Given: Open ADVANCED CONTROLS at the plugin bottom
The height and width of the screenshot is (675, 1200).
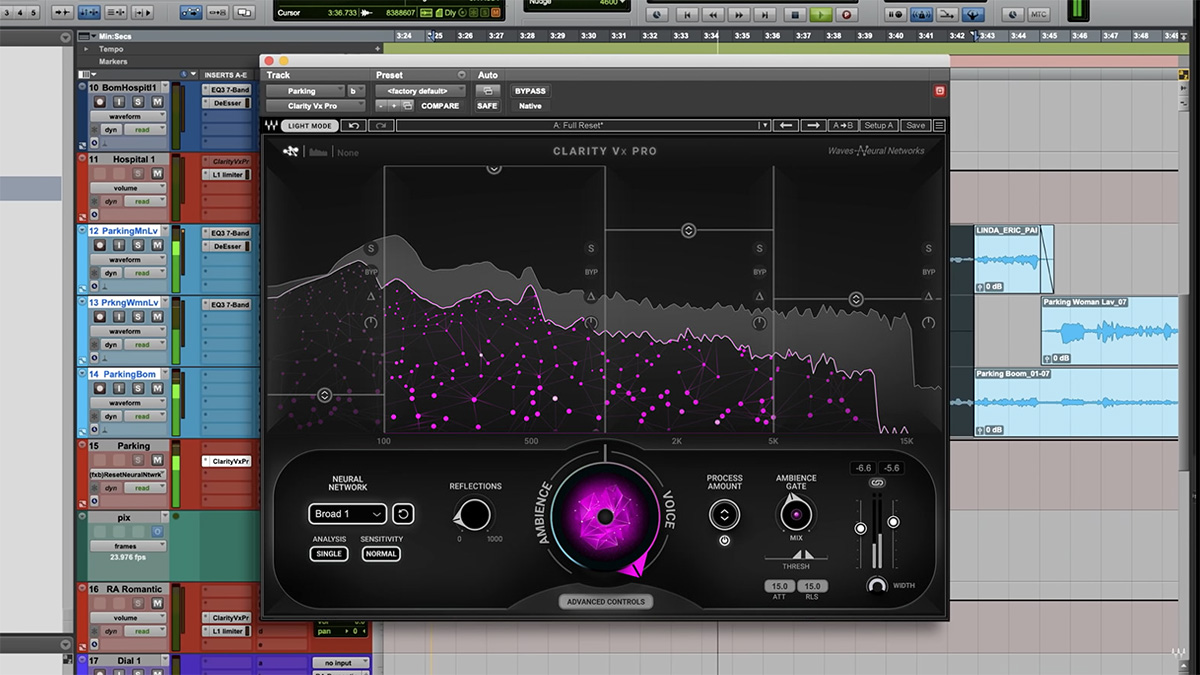Looking at the screenshot, I should point(606,601).
